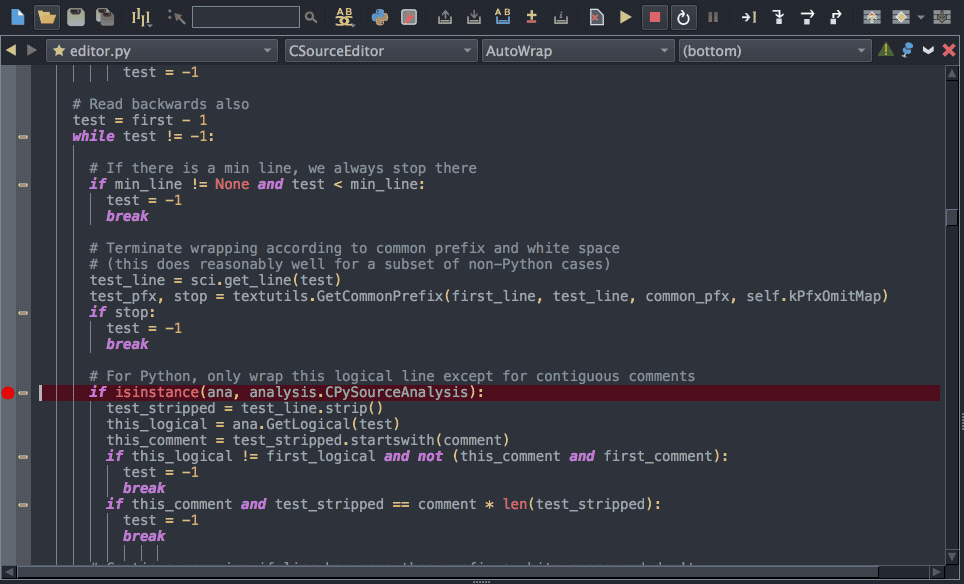Save all files with the double-disk icon

(105, 17)
